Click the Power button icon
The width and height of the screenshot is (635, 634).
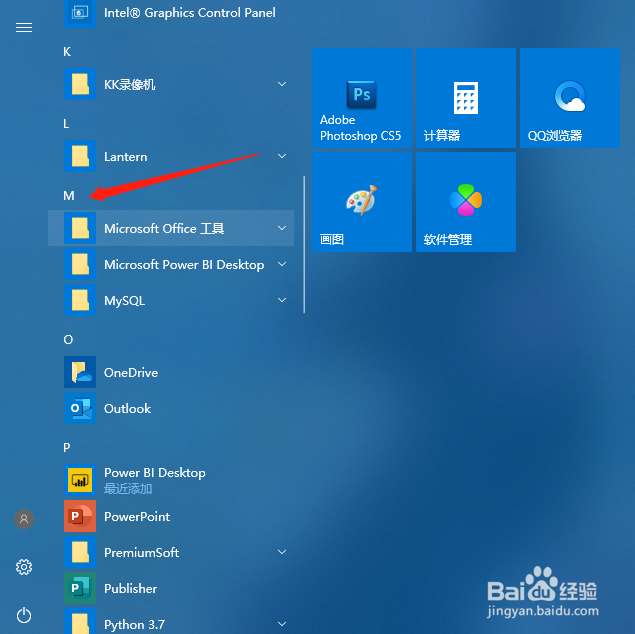tap(24, 615)
